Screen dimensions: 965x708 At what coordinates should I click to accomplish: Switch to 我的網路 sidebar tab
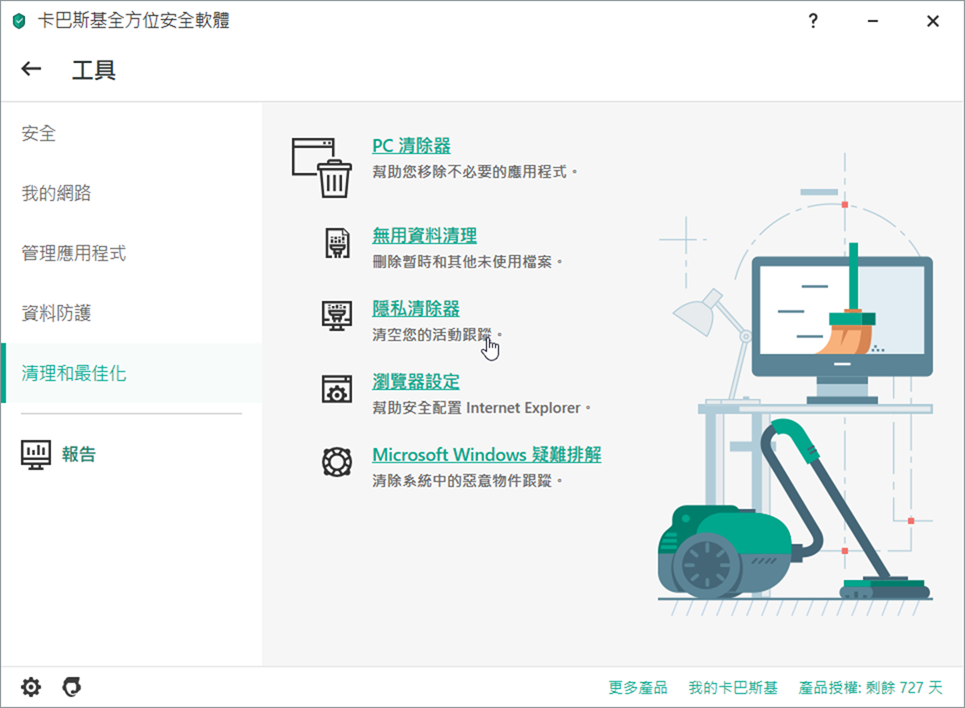56,193
